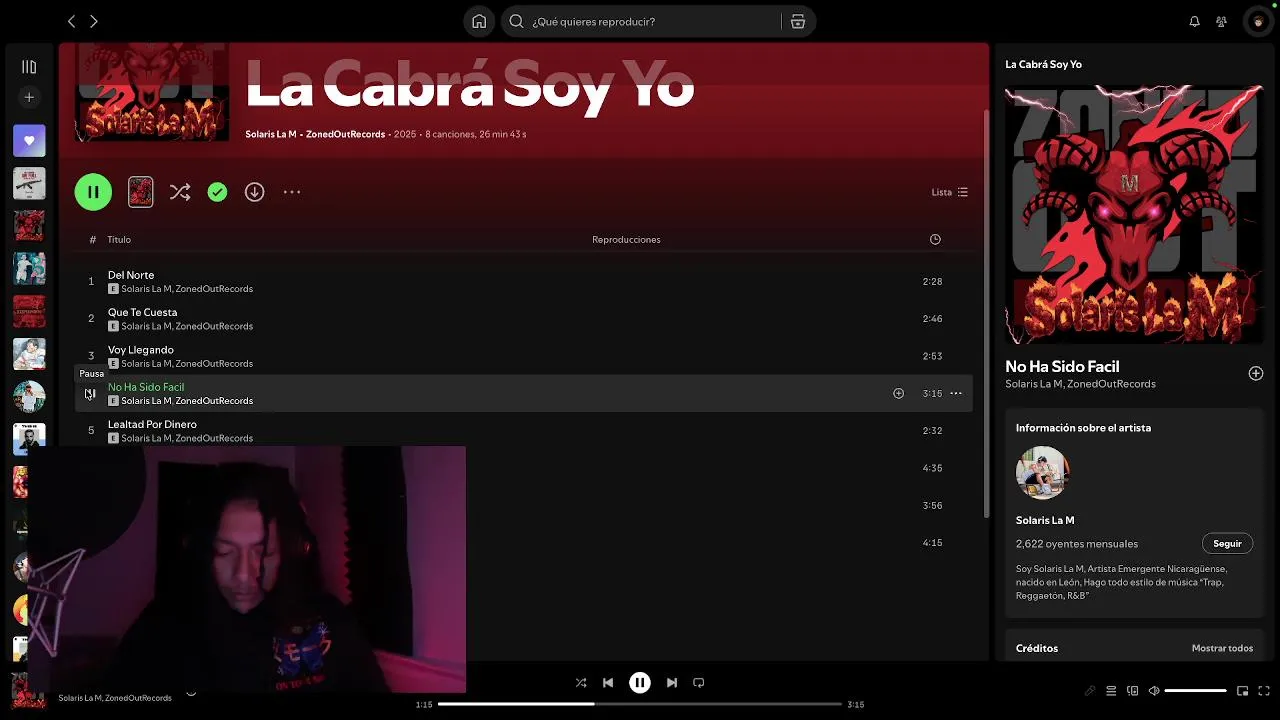The width and height of the screenshot is (1280, 720).
Task: Collapse the library sidebar icon
Action: point(29,67)
